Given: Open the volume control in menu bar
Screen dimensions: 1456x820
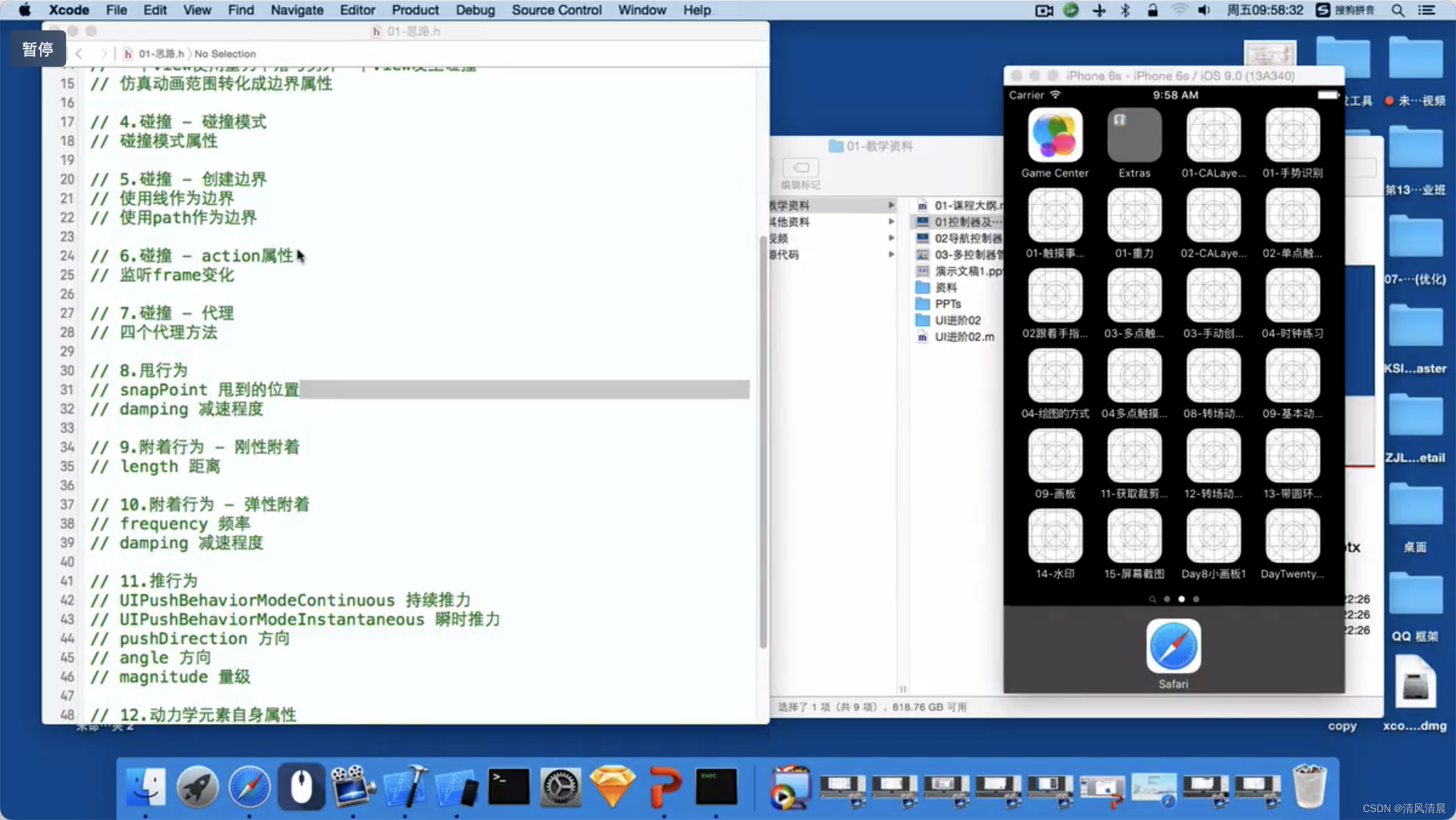Looking at the screenshot, I should point(1204,10).
